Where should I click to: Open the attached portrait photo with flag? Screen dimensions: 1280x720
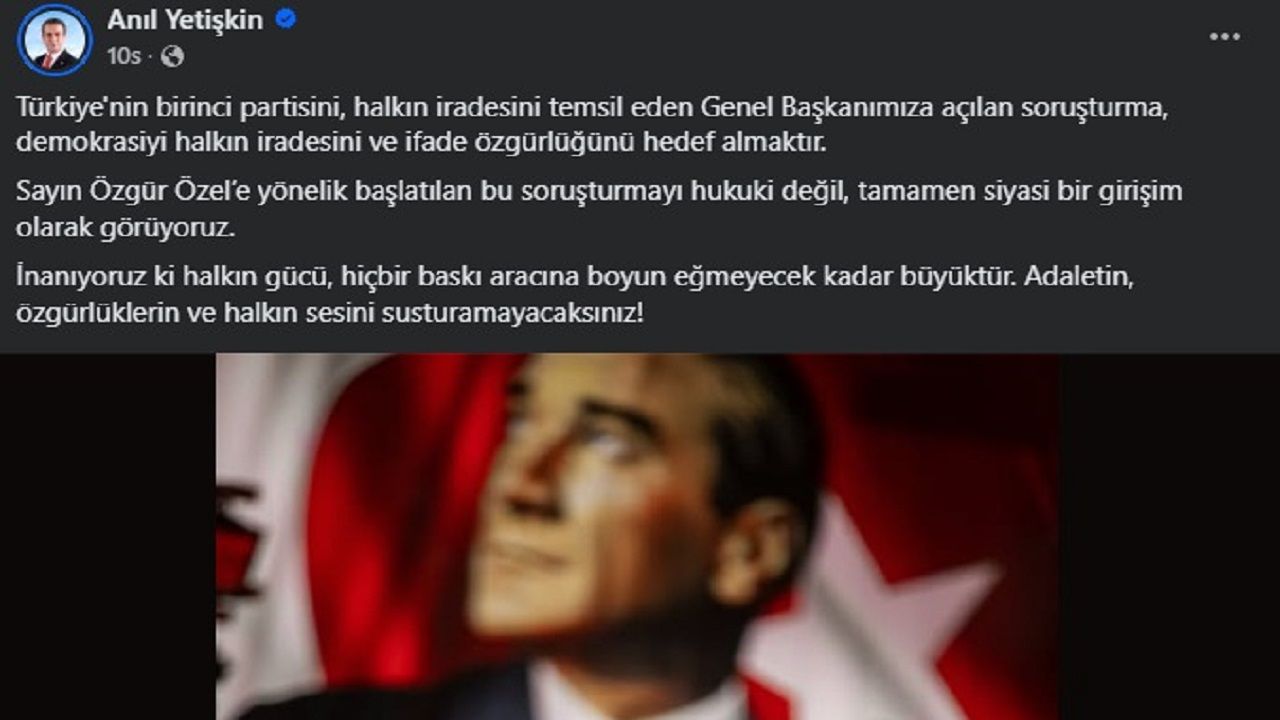click(638, 537)
